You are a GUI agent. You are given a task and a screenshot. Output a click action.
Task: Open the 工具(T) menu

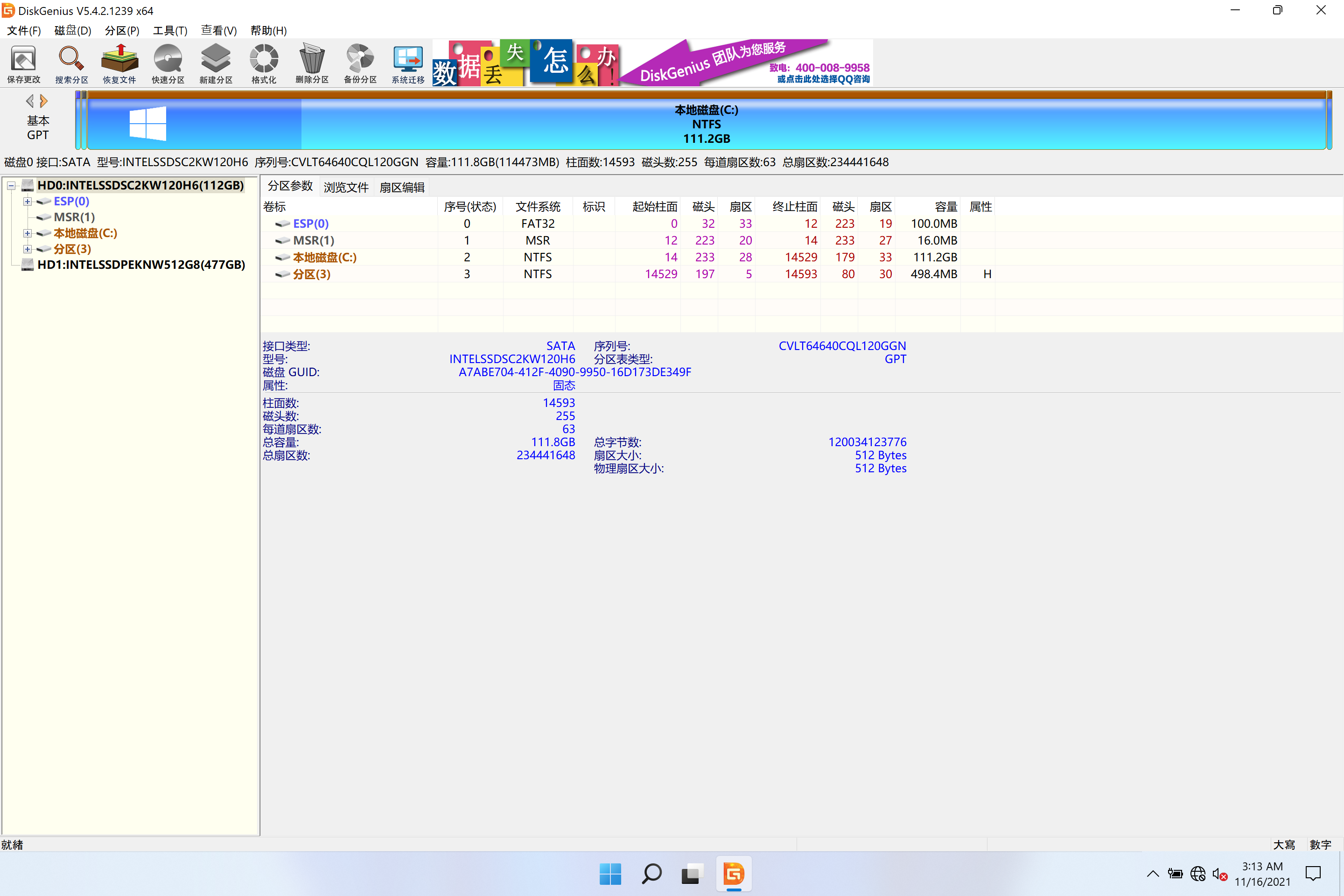[x=170, y=30]
